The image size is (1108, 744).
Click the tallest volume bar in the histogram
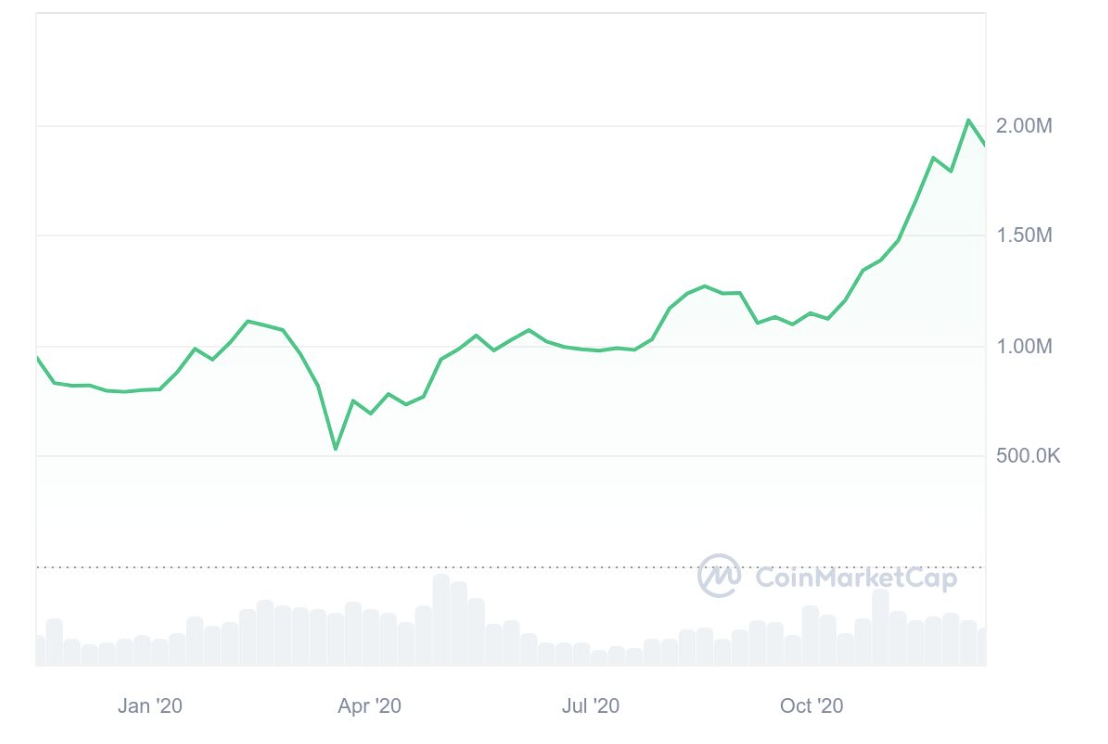click(441, 620)
